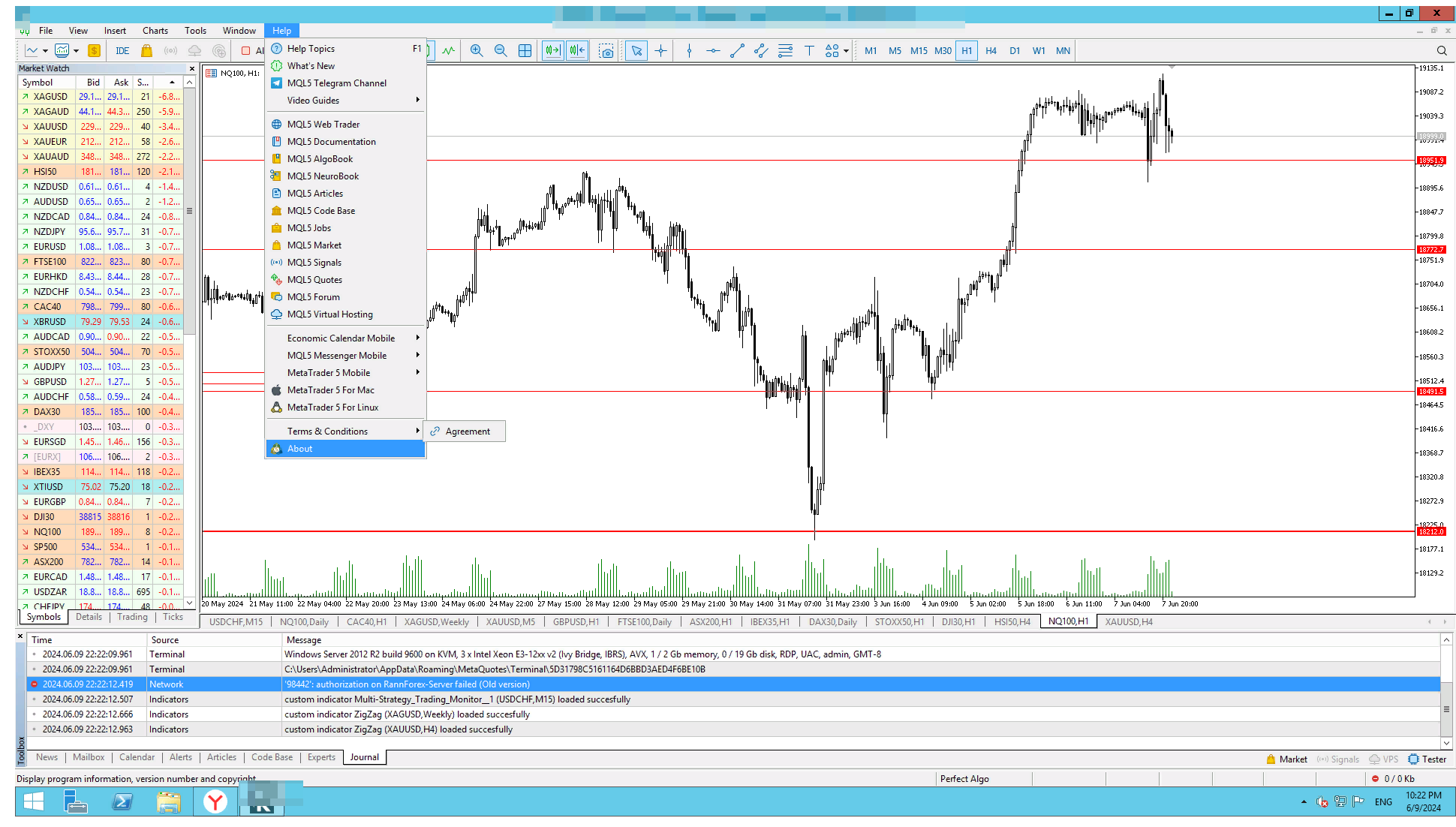
Task: Open new chart dropdown arrow
Action: (x=45, y=51)
